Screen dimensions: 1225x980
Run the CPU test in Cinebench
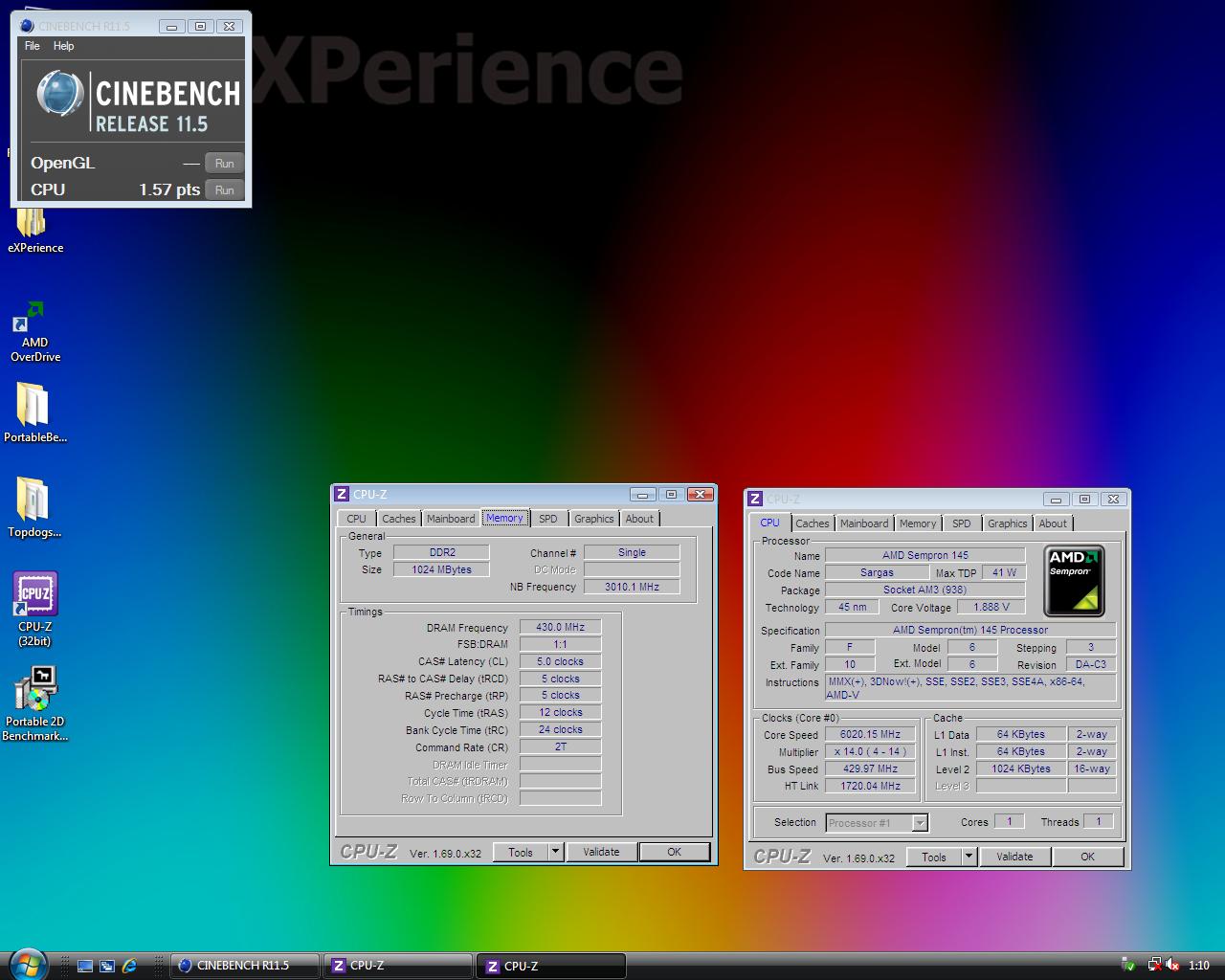coord(225,190)
